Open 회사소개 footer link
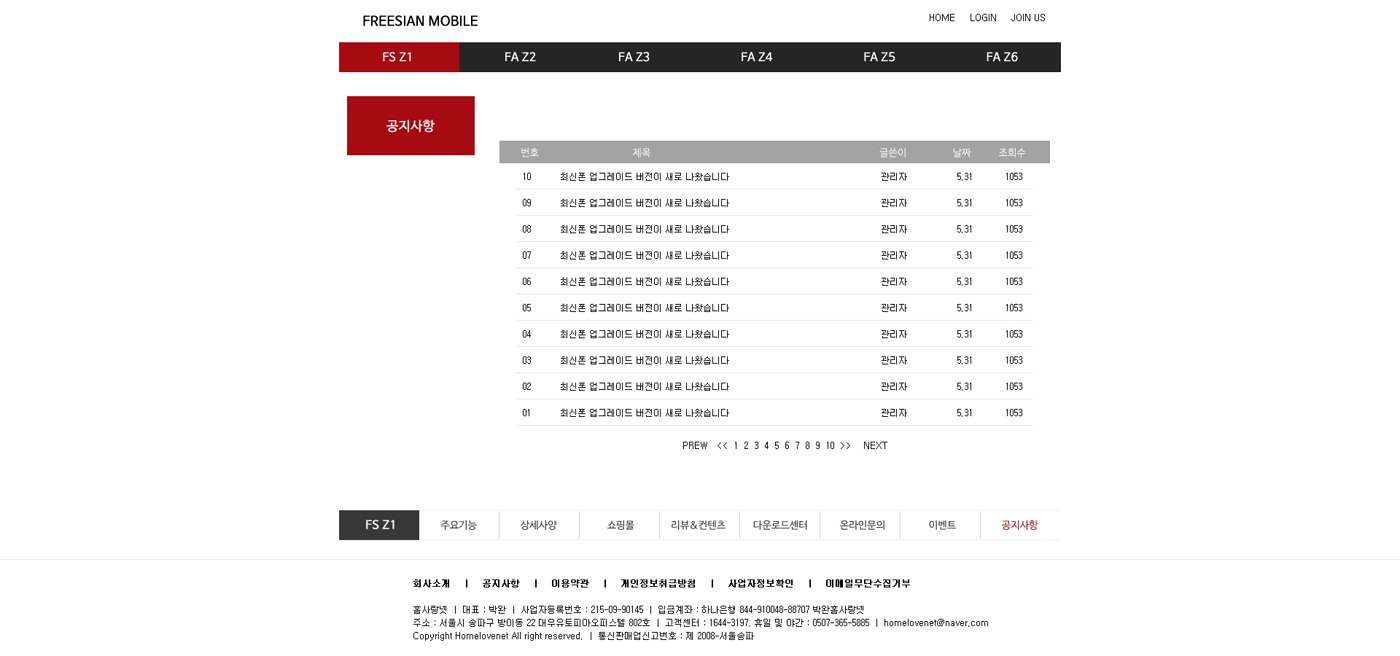1400x656 pixels. pyautogui.click(x=431, y=584)
